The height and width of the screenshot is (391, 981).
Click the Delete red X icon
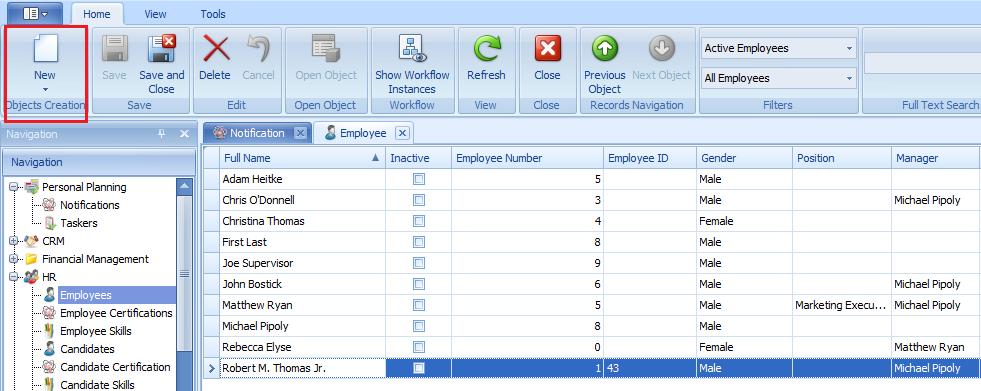point(215,49)
